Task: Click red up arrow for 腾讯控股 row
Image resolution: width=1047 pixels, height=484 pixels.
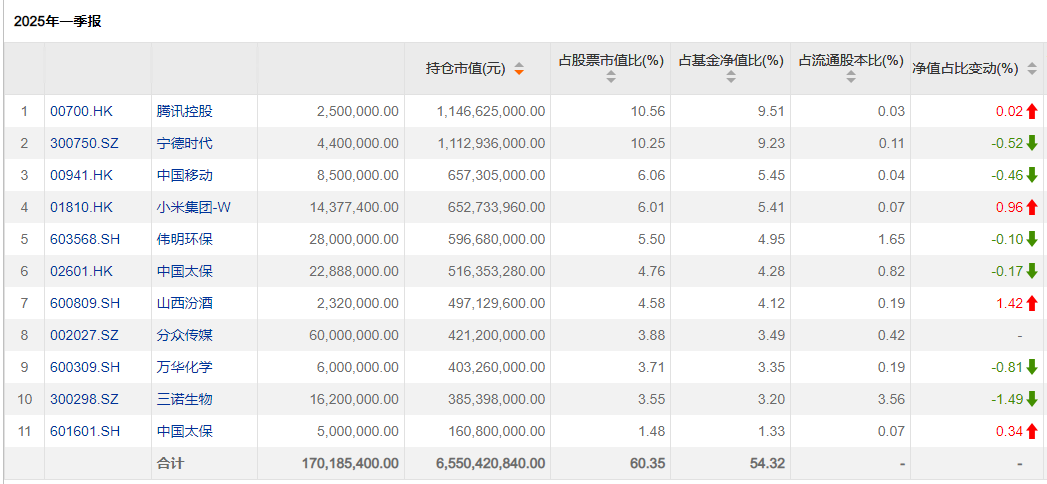Action: (1032, 111)
